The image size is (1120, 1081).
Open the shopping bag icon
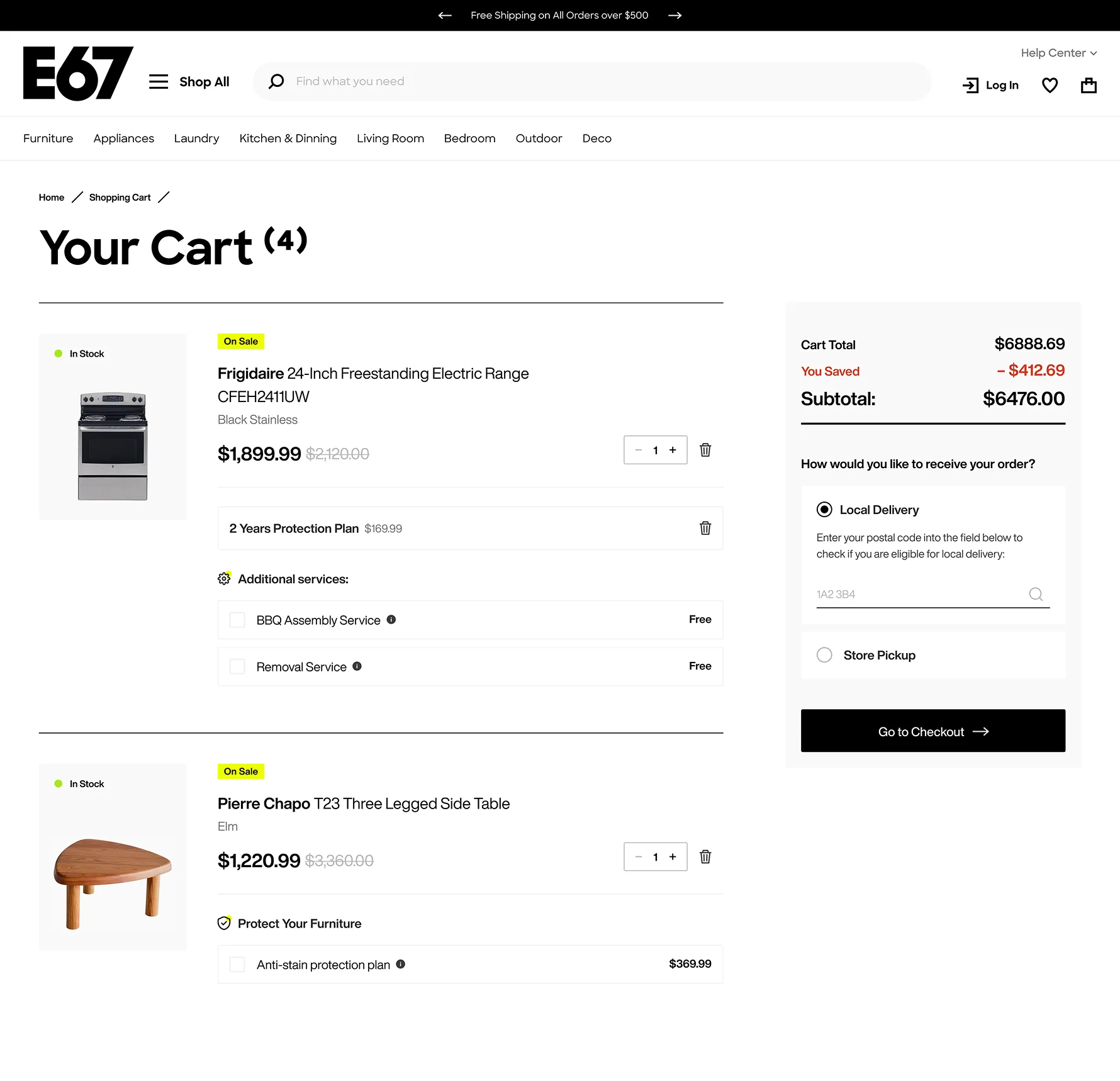pyautogui.click(x=1089, y=85)
